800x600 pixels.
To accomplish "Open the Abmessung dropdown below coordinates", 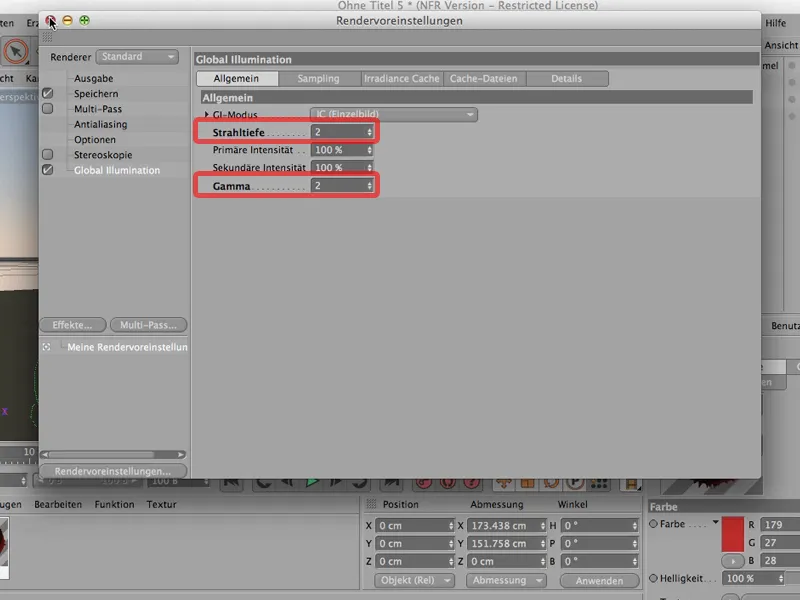I will [x=506, y=581].
